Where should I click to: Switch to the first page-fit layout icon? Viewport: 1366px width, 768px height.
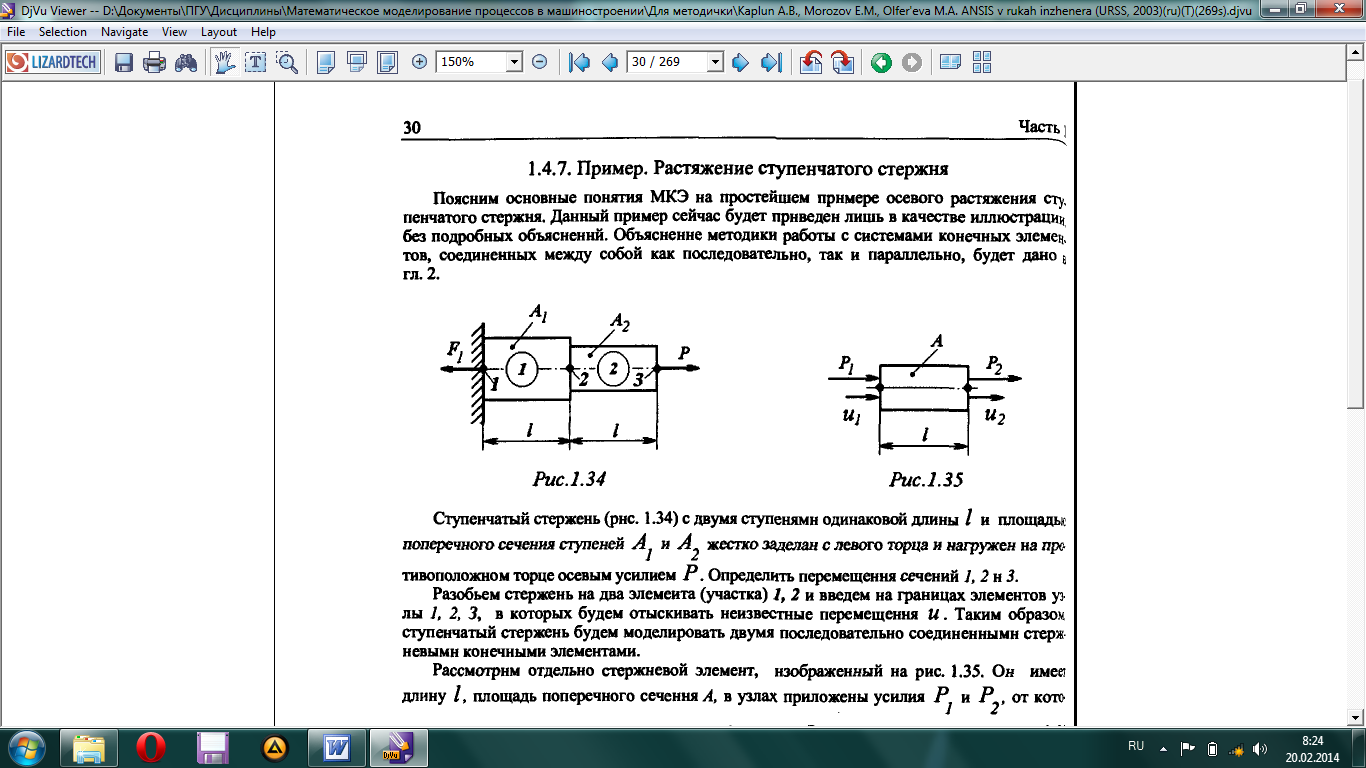[326, 62]
